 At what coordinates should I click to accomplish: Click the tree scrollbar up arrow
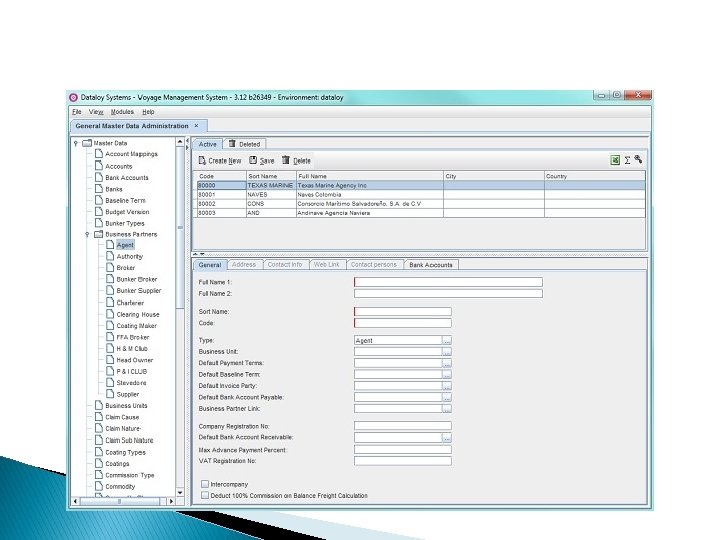tap(180, 141)
